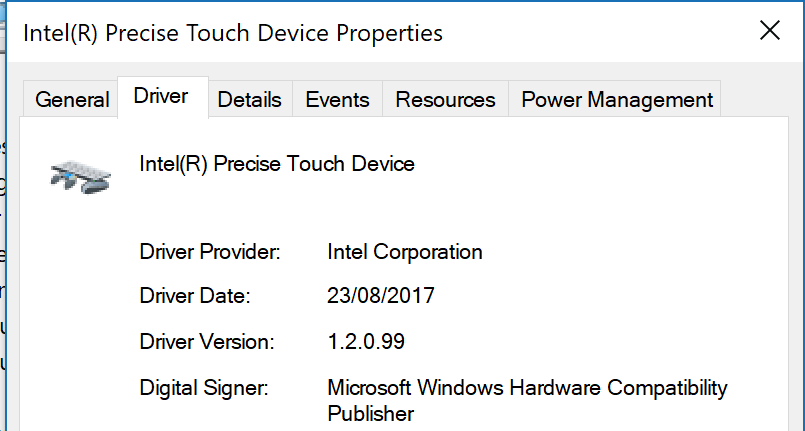Click the Digital Signer label
The image size is (805, 431).
point(204,388)
